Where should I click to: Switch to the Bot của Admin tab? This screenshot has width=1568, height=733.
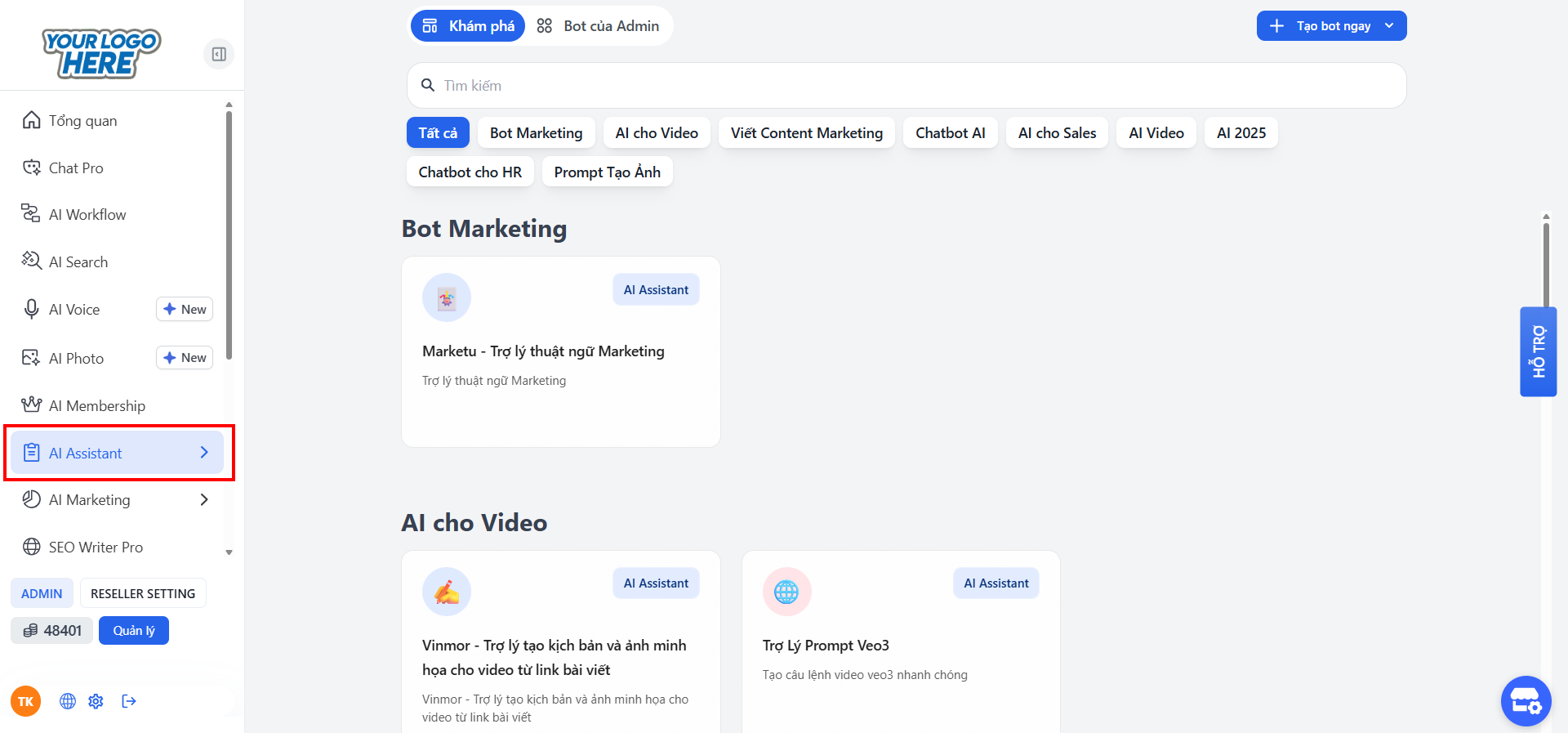click(x=599, y=26)
